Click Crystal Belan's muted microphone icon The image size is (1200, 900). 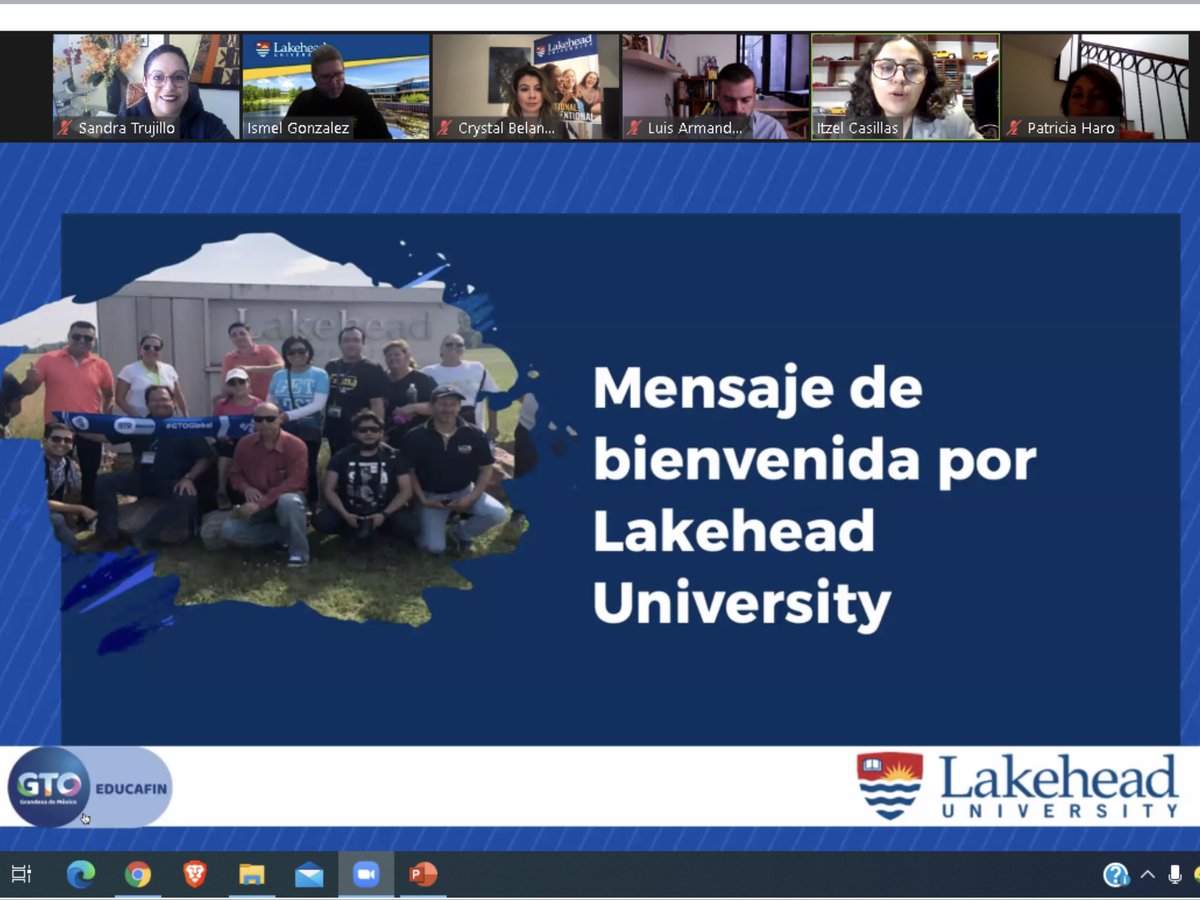click(x=445, y=128)
